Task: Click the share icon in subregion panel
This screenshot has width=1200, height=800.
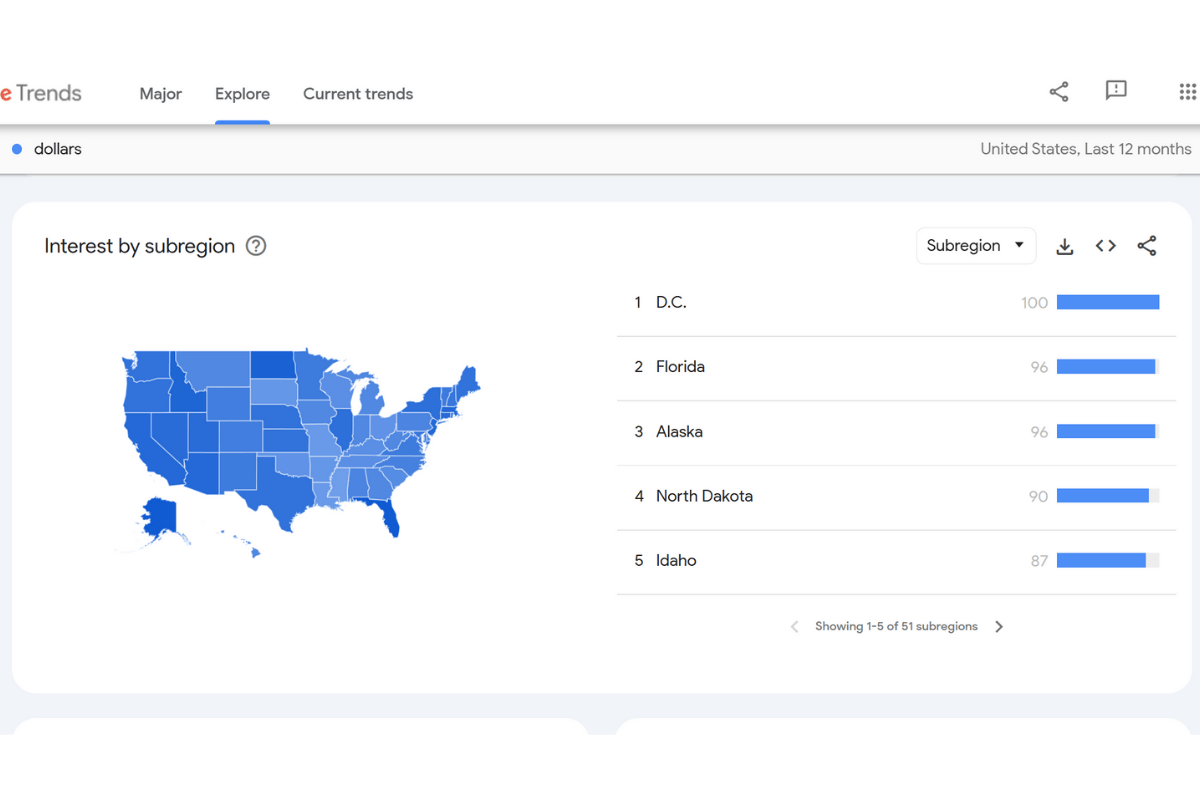Action: pos(1147,245)
